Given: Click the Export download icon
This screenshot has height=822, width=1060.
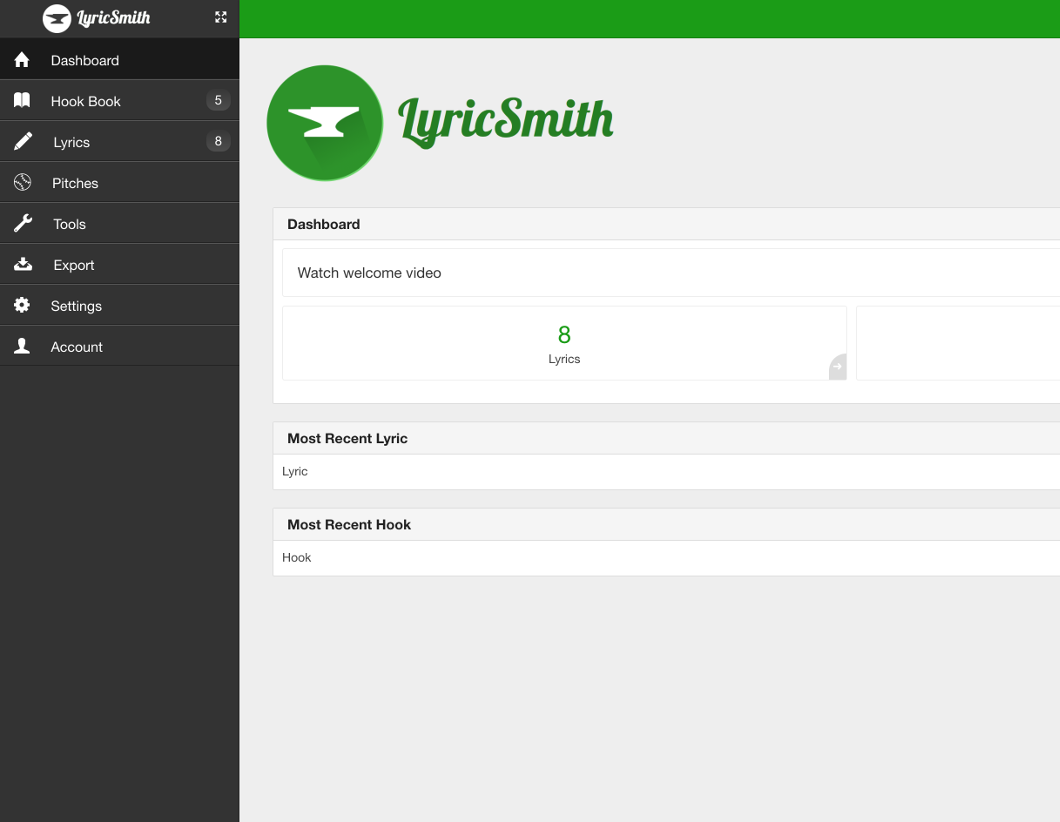Looking at the screenshot, I should (23, 264).
